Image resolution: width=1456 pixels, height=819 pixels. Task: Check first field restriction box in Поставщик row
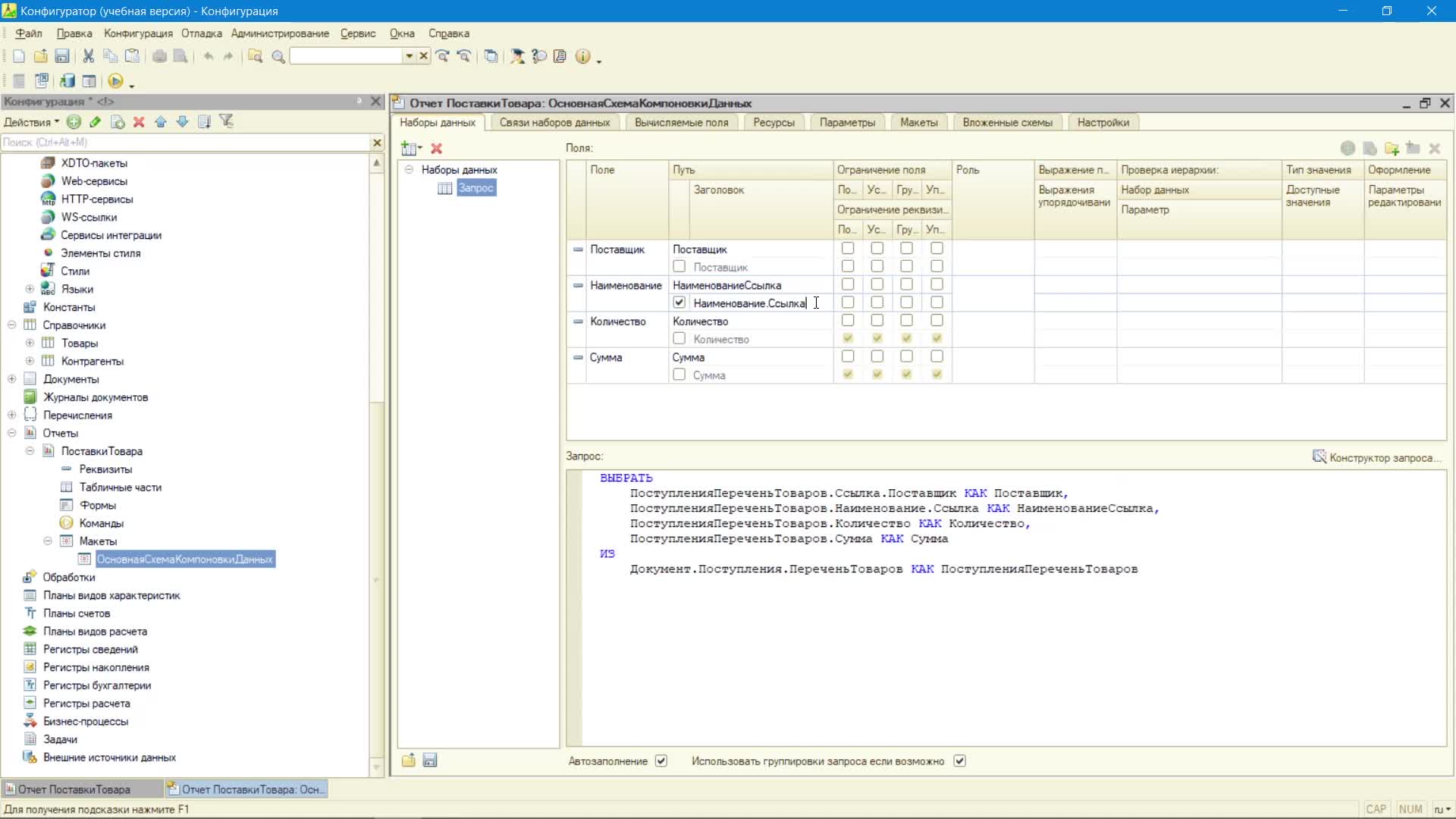pos(848,248)
